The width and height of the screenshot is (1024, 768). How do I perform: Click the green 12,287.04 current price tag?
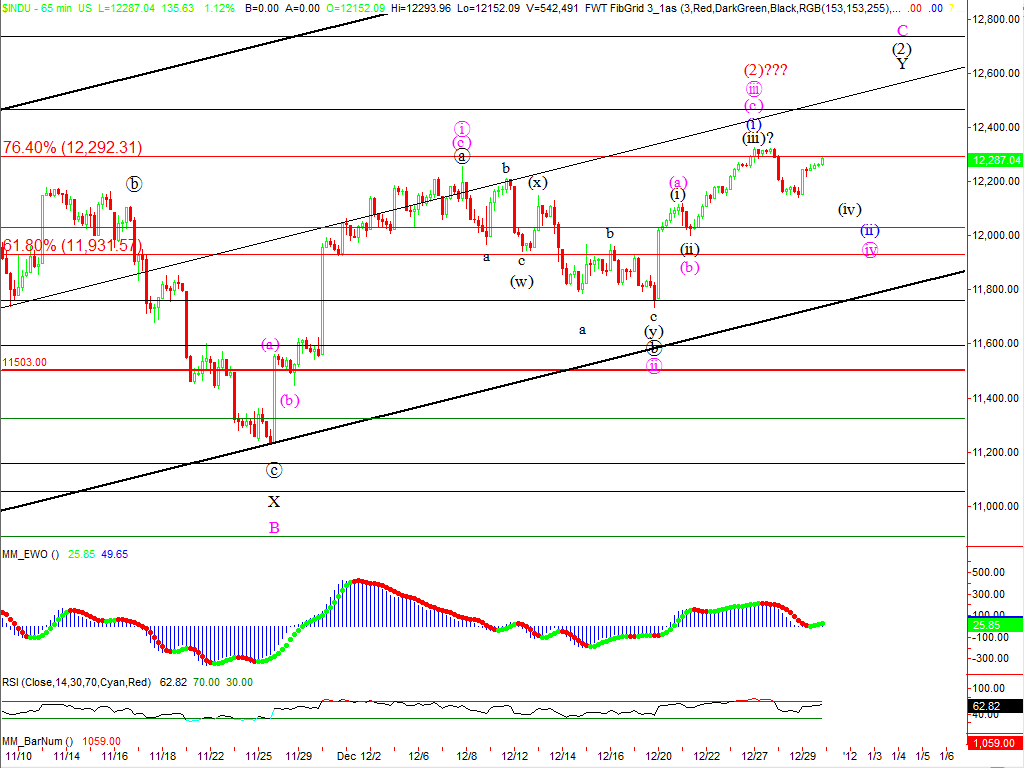[995, 160]
